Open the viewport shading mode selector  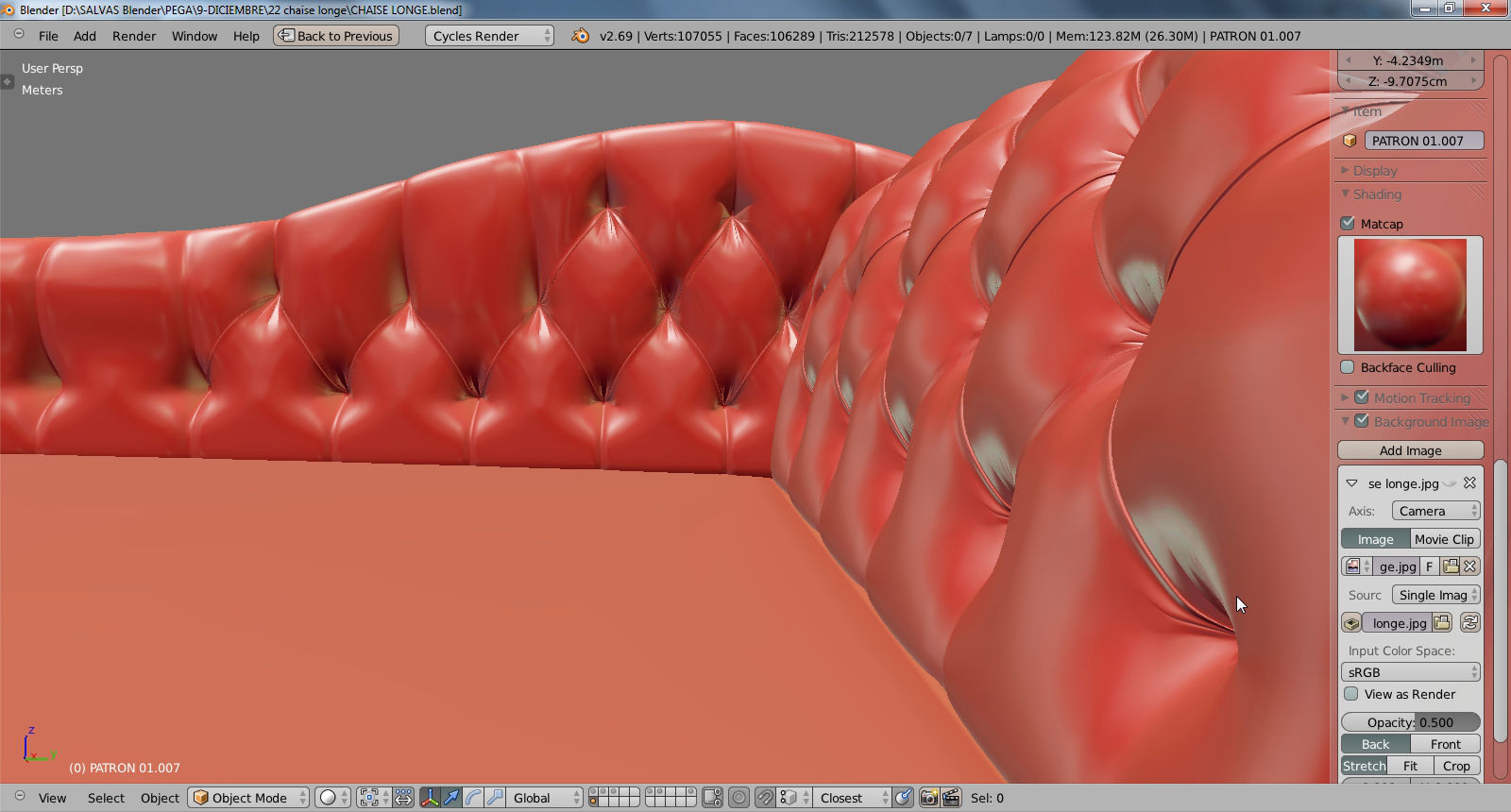pyautogui.click(x=332, y=798)
